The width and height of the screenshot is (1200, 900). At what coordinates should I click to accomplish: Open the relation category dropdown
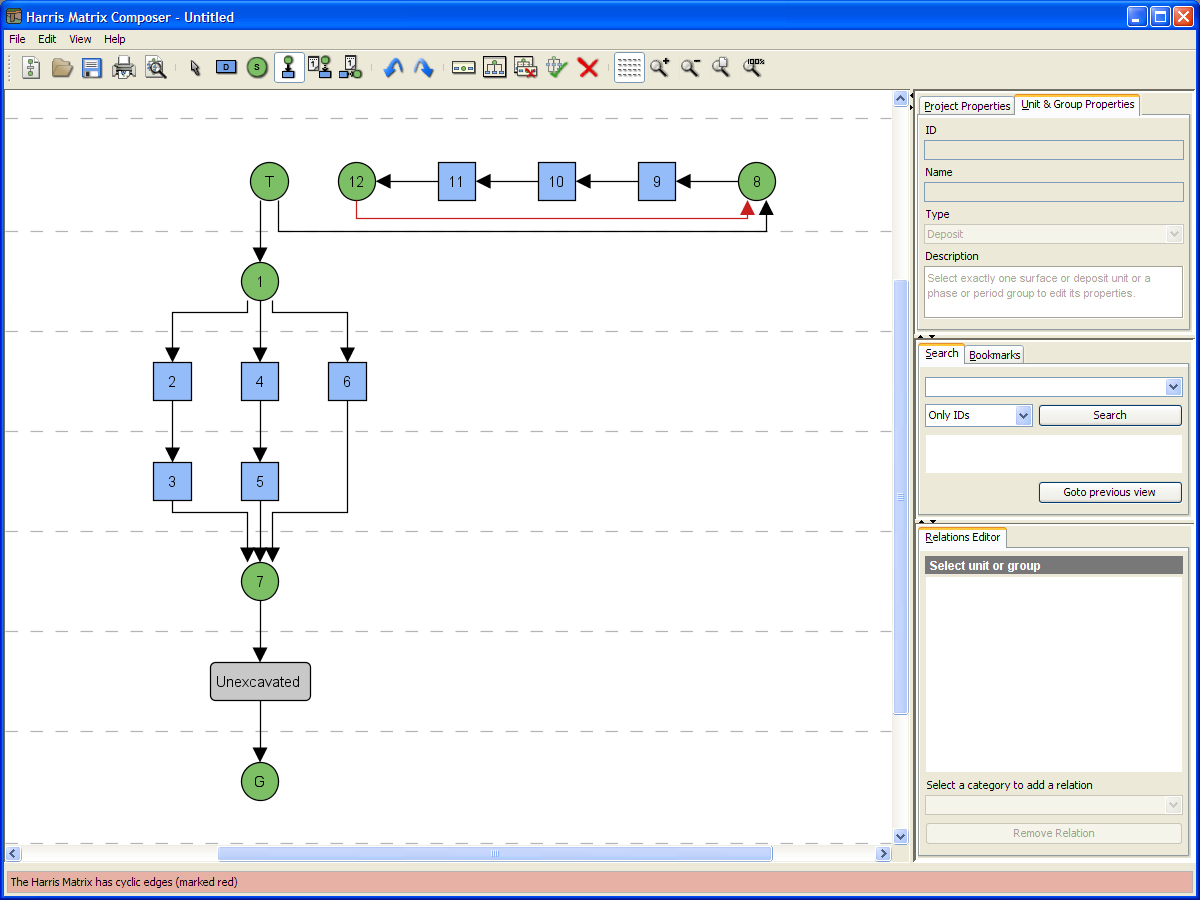click(x=1053, y=805)
